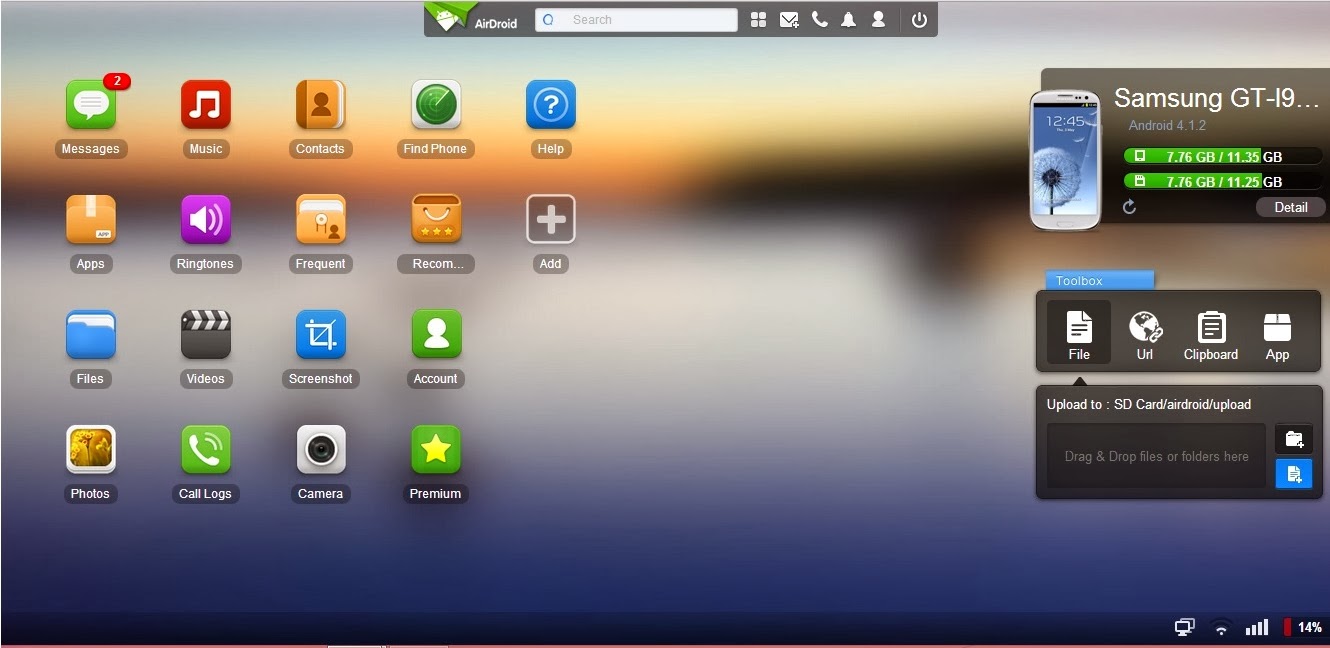Open the Ringtones icon
Image resolution: width=1330 pixels, height=648 pixels.
point(205,218)
